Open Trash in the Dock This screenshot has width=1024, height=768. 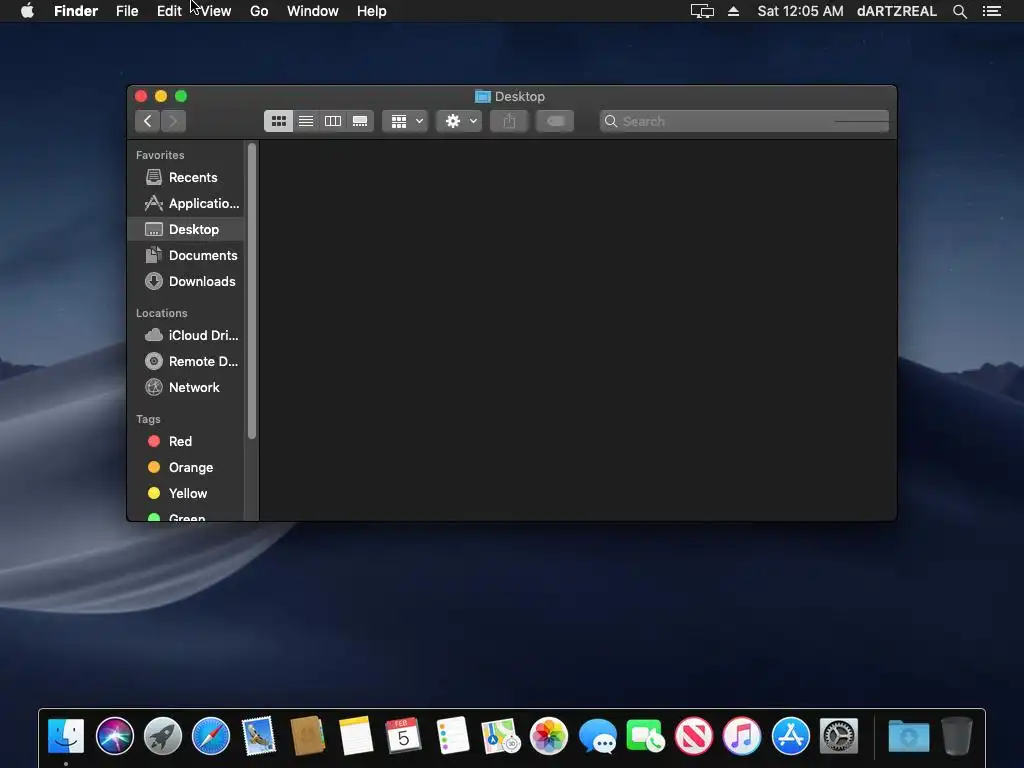(x=957, y=736)
